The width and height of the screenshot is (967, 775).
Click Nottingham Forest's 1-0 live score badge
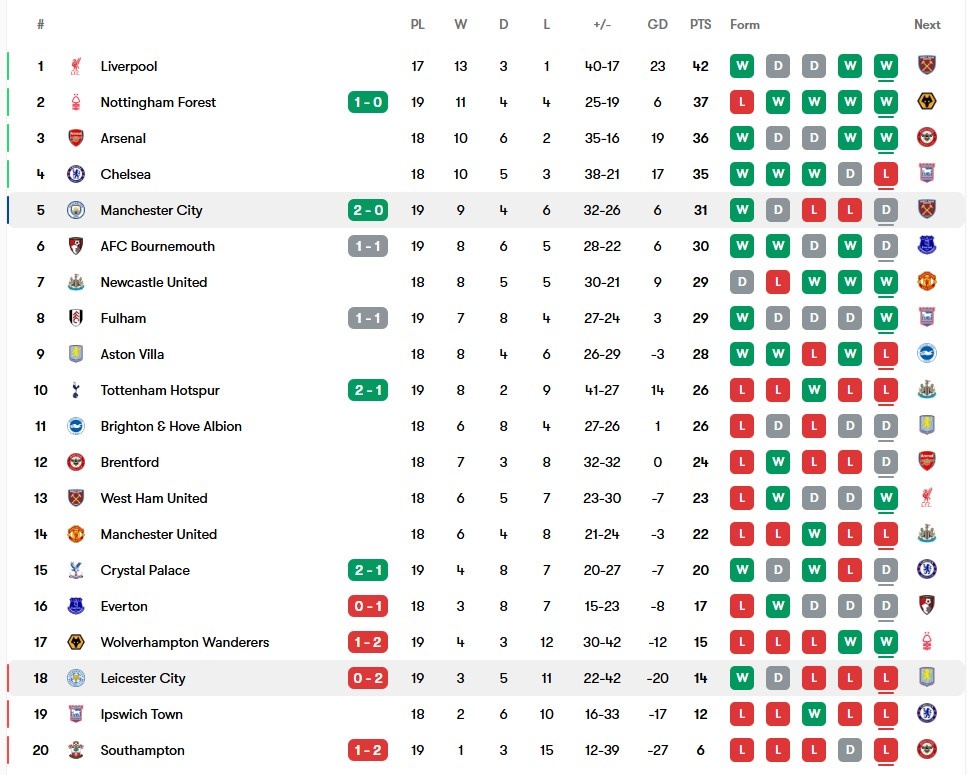(x=368, y=102)
